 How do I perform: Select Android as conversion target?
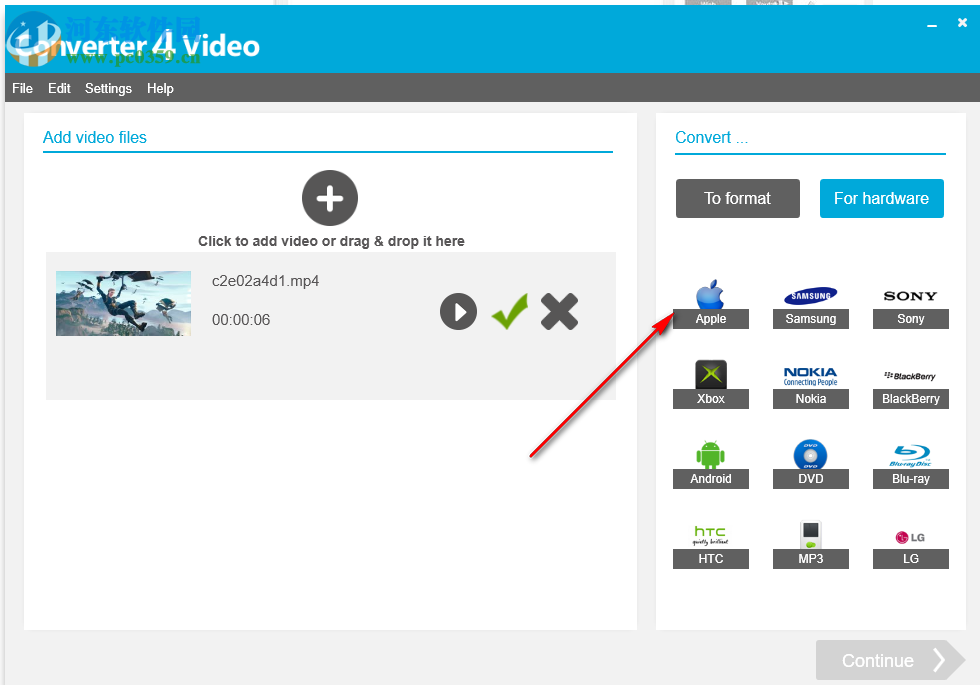pyautogui.click(x=710, y=462)
